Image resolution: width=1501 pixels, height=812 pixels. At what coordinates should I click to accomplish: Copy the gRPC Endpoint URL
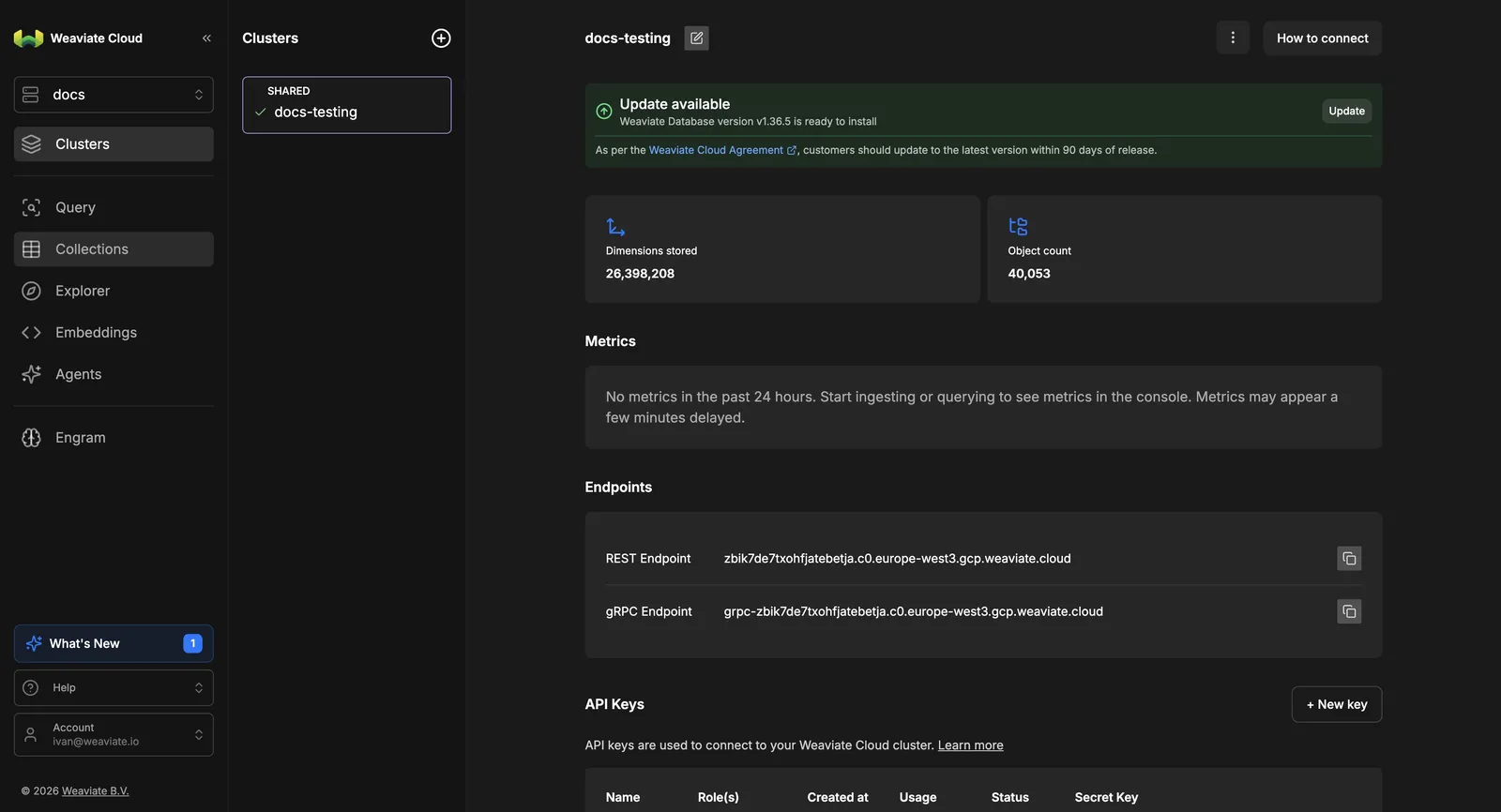(x=1349, y=611)
